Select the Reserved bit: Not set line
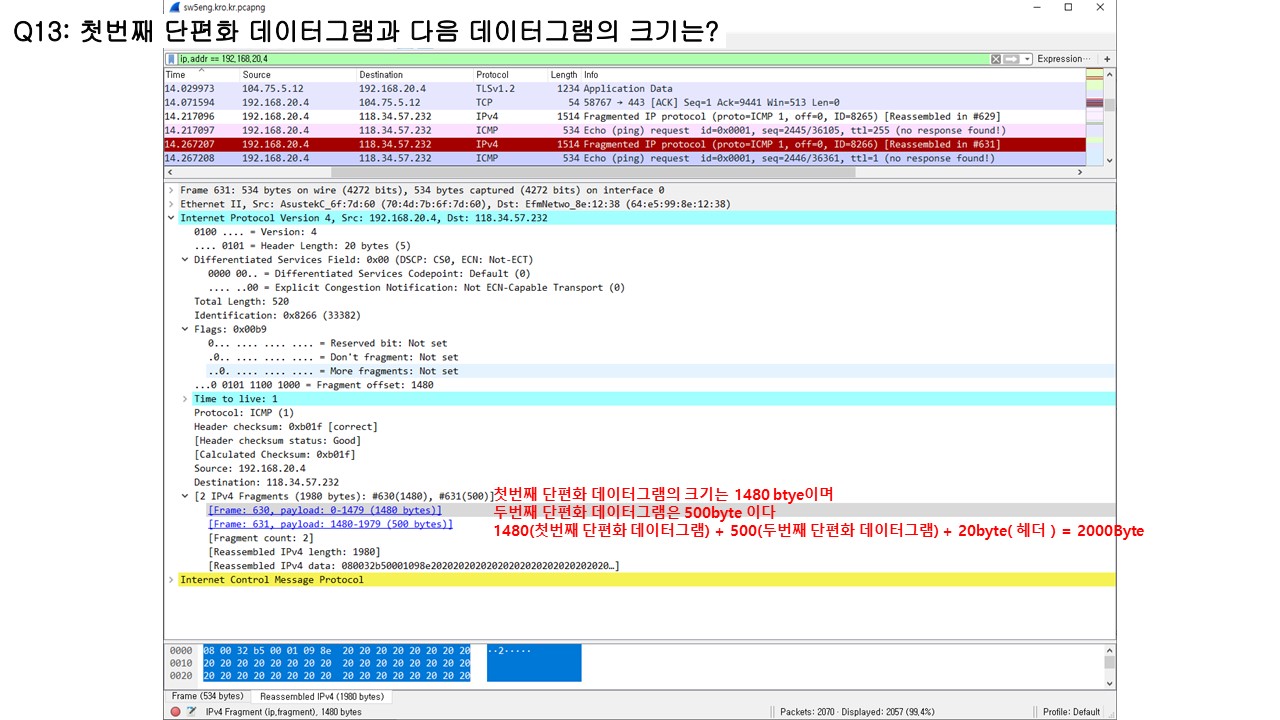 click(328, 343)
